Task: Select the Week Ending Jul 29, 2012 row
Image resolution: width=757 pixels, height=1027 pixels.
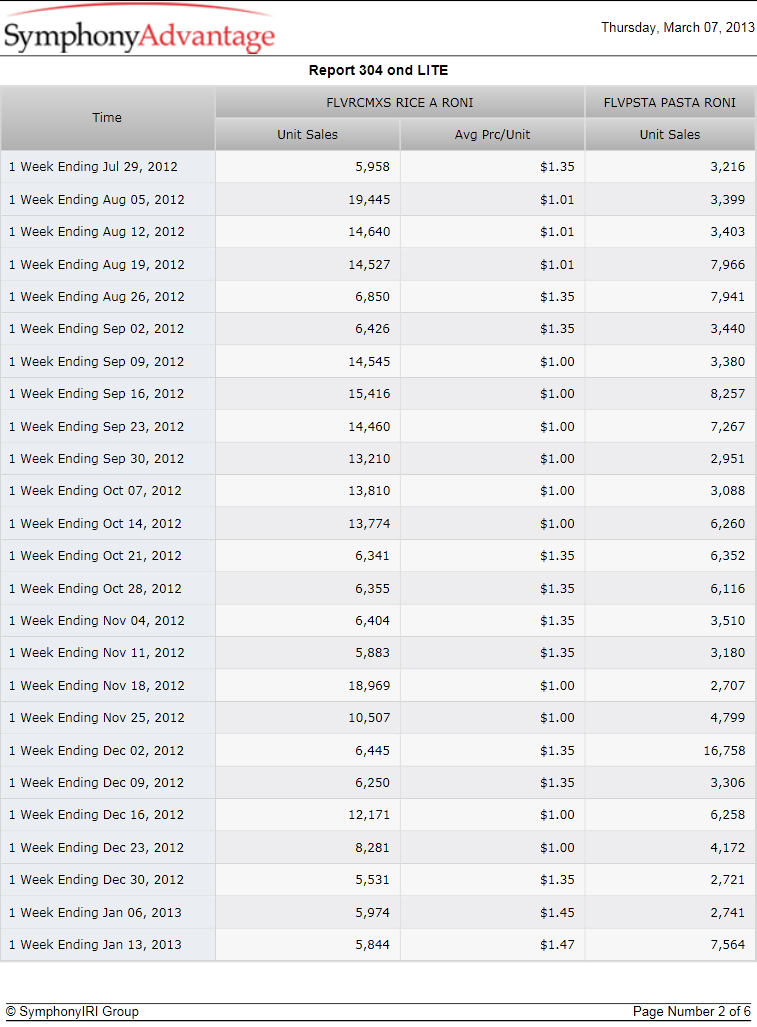Action: [x=378, y=166]
